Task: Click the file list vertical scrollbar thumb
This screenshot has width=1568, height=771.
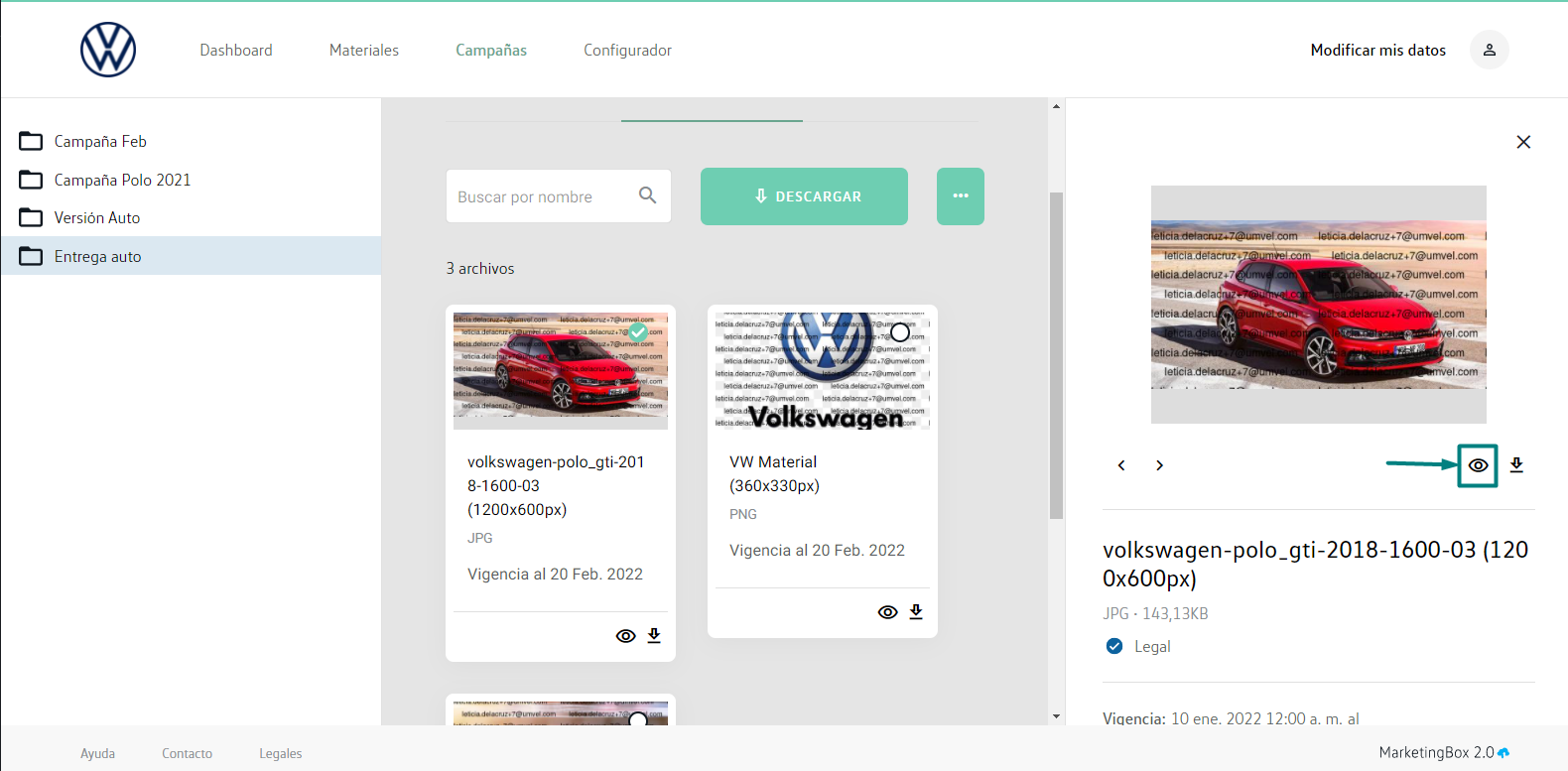Action: point(1056,355)
